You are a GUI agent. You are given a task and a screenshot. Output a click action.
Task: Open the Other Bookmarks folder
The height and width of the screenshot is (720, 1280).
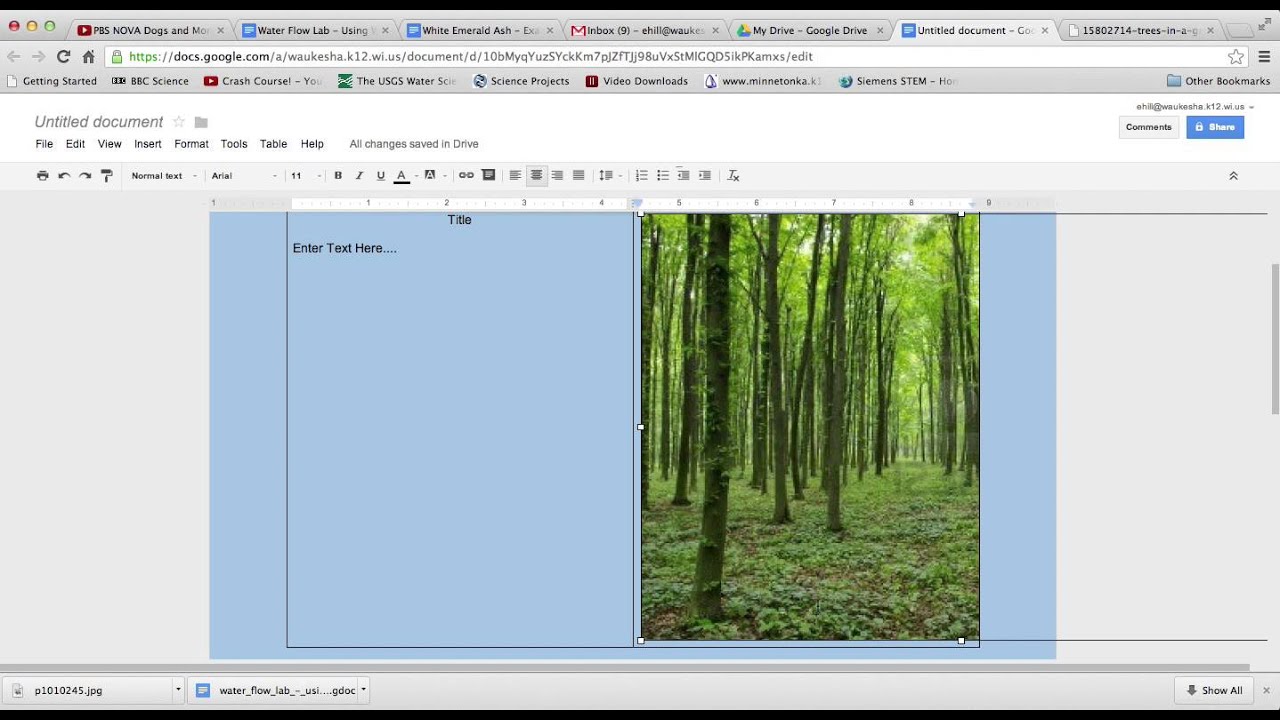pos(1218,81)
